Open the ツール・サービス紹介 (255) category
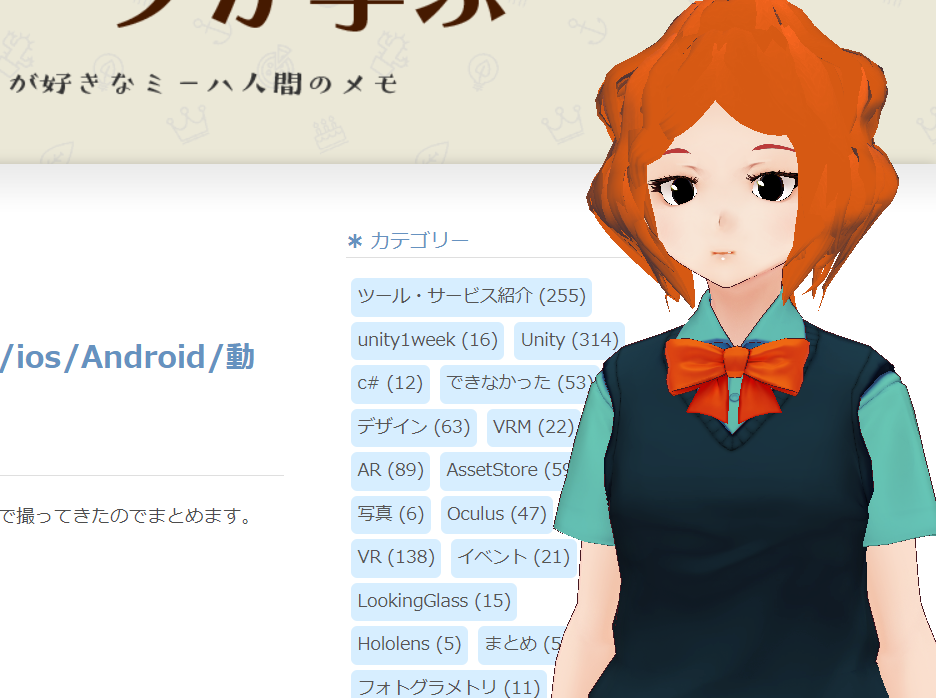The width and height of the screenshot is (936, 698). [471, 297]
